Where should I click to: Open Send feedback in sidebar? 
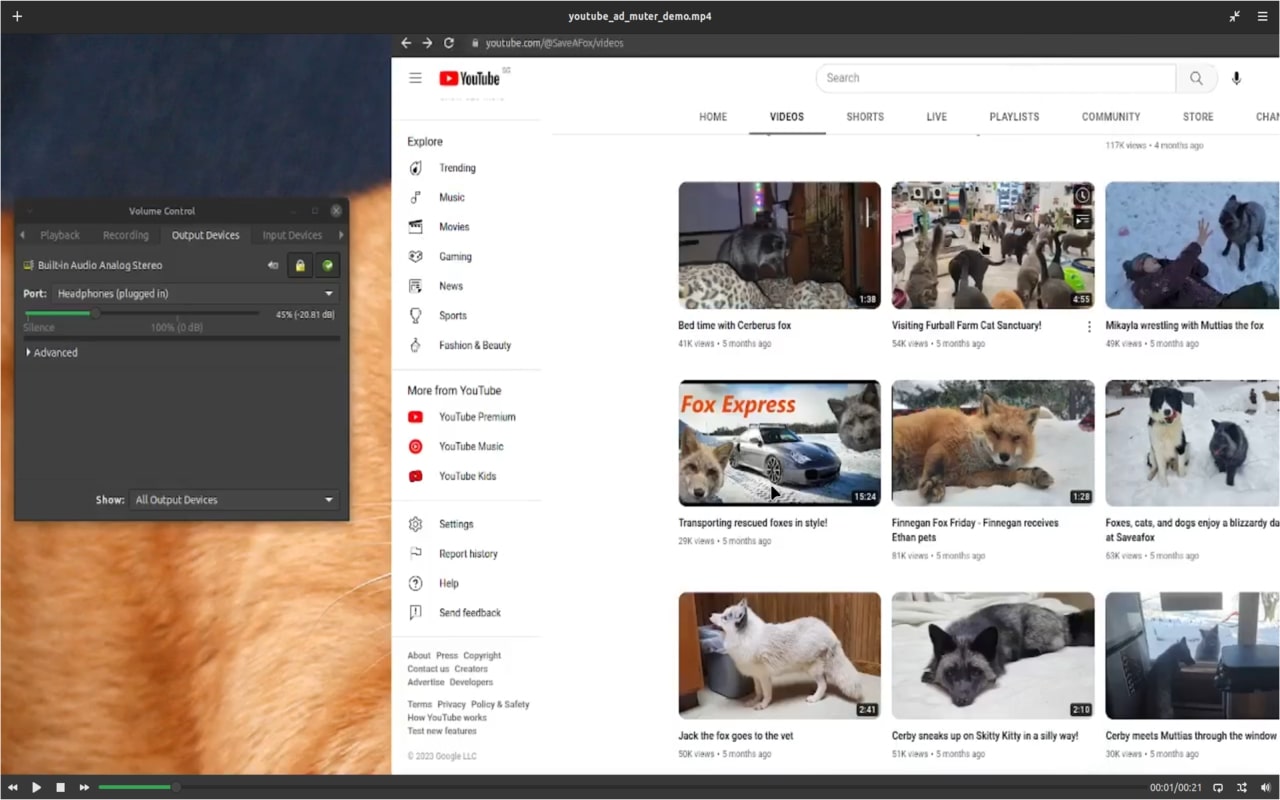470,613
